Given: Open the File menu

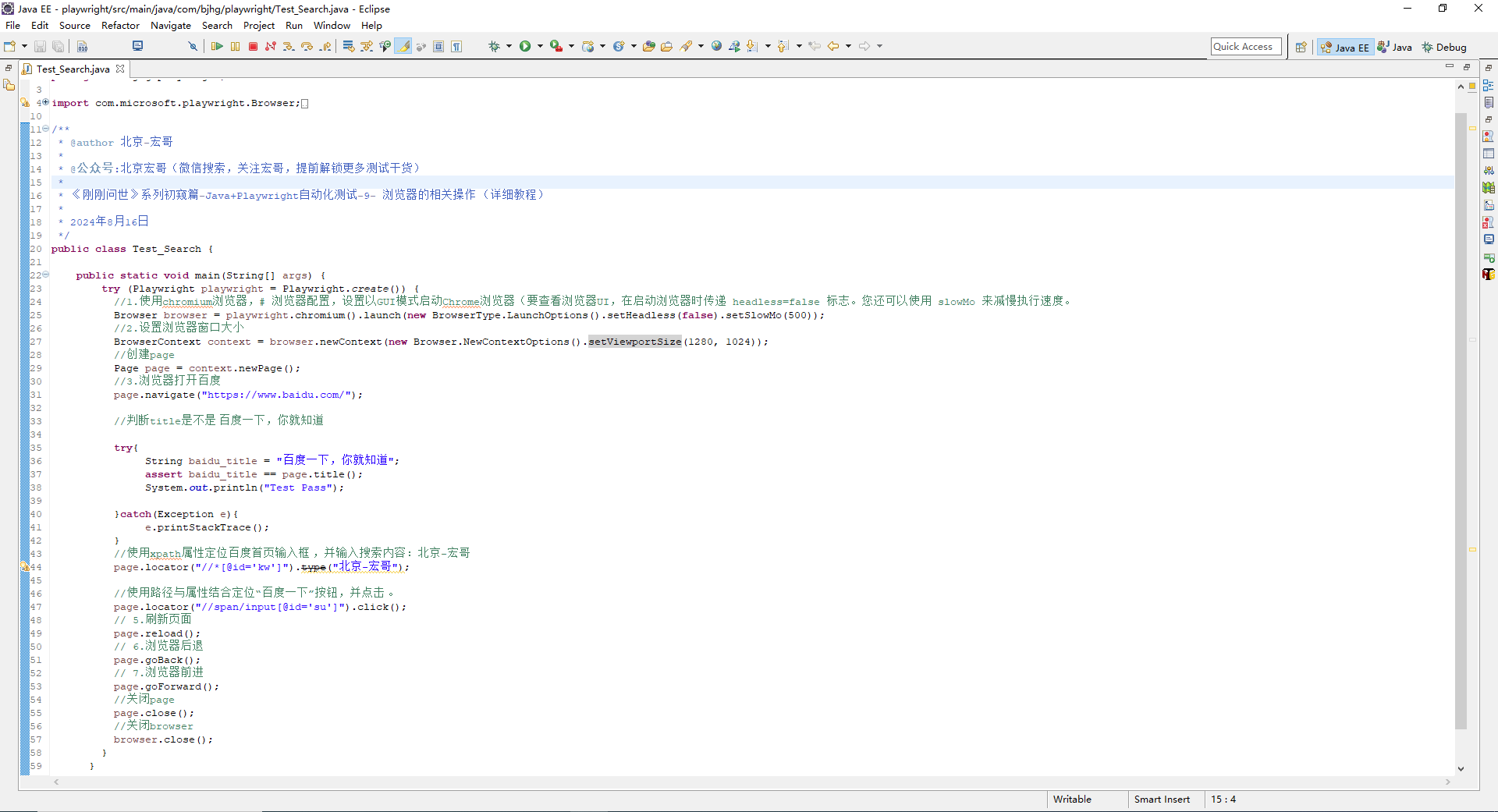Looking at the screenshot, I should click(x=12, y=26).
